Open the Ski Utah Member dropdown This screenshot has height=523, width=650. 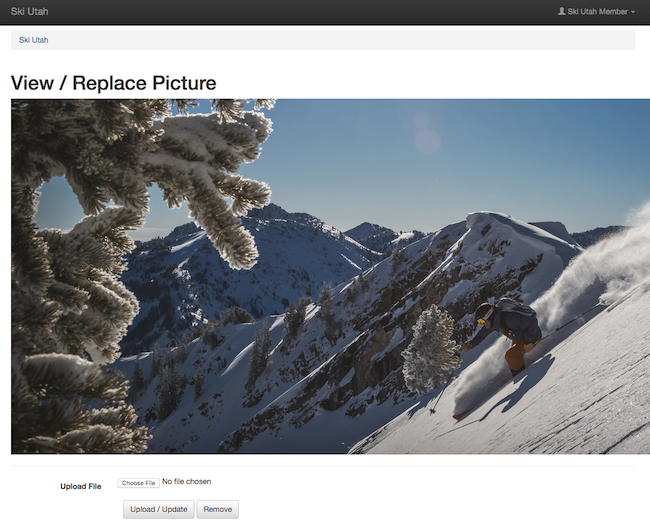597,12
